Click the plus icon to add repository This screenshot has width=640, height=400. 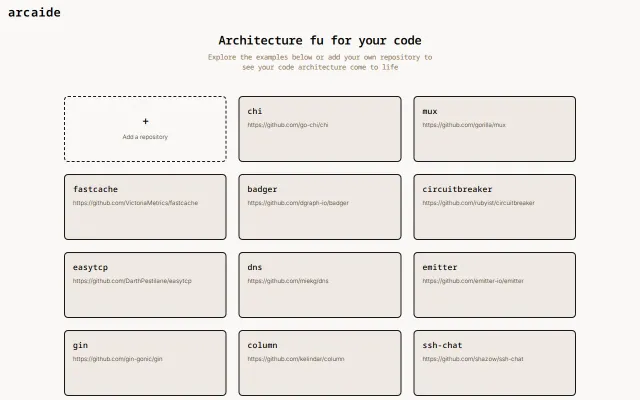pos(145,121)
